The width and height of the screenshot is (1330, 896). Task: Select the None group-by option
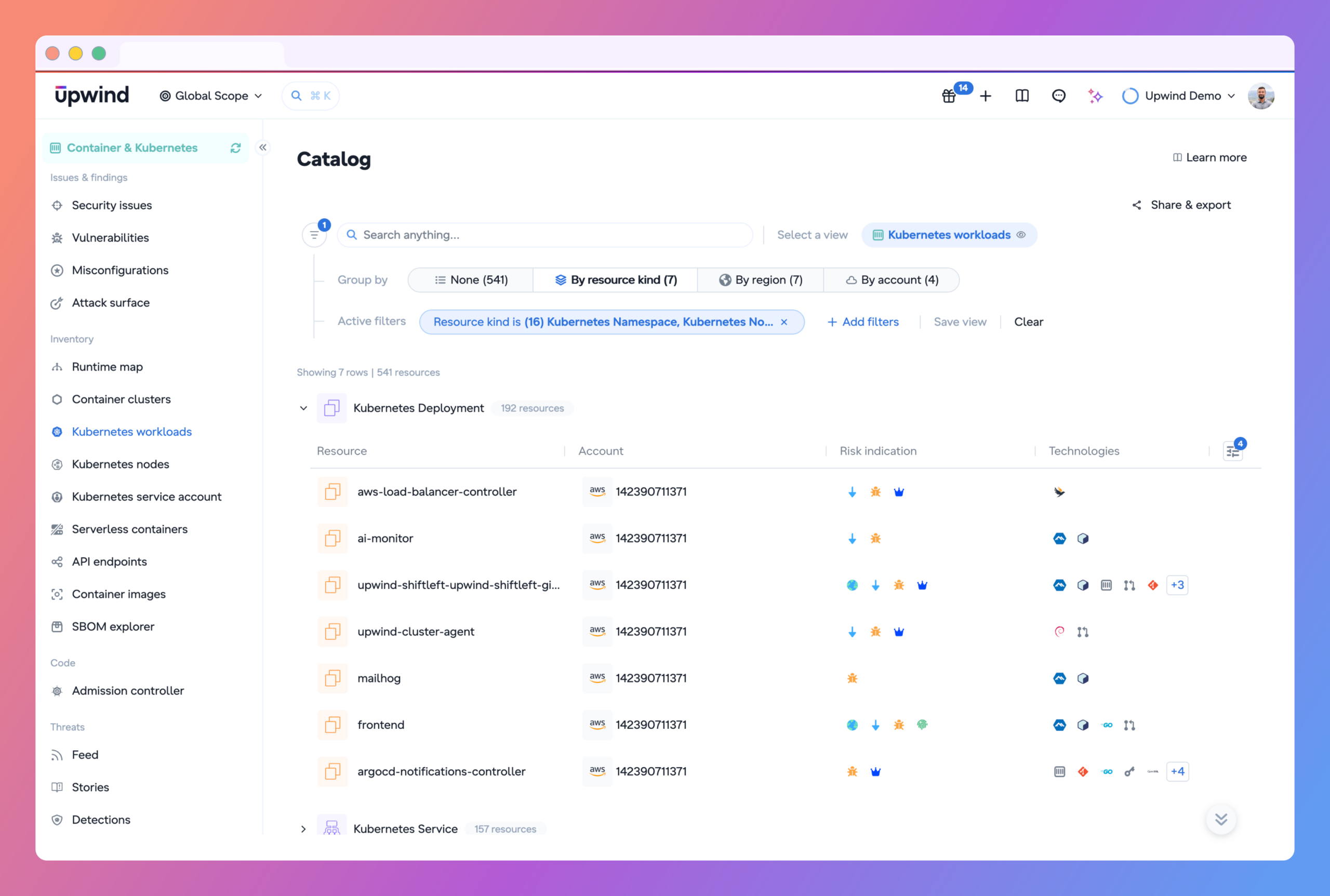pyautogui.click(x=471, y=280)
